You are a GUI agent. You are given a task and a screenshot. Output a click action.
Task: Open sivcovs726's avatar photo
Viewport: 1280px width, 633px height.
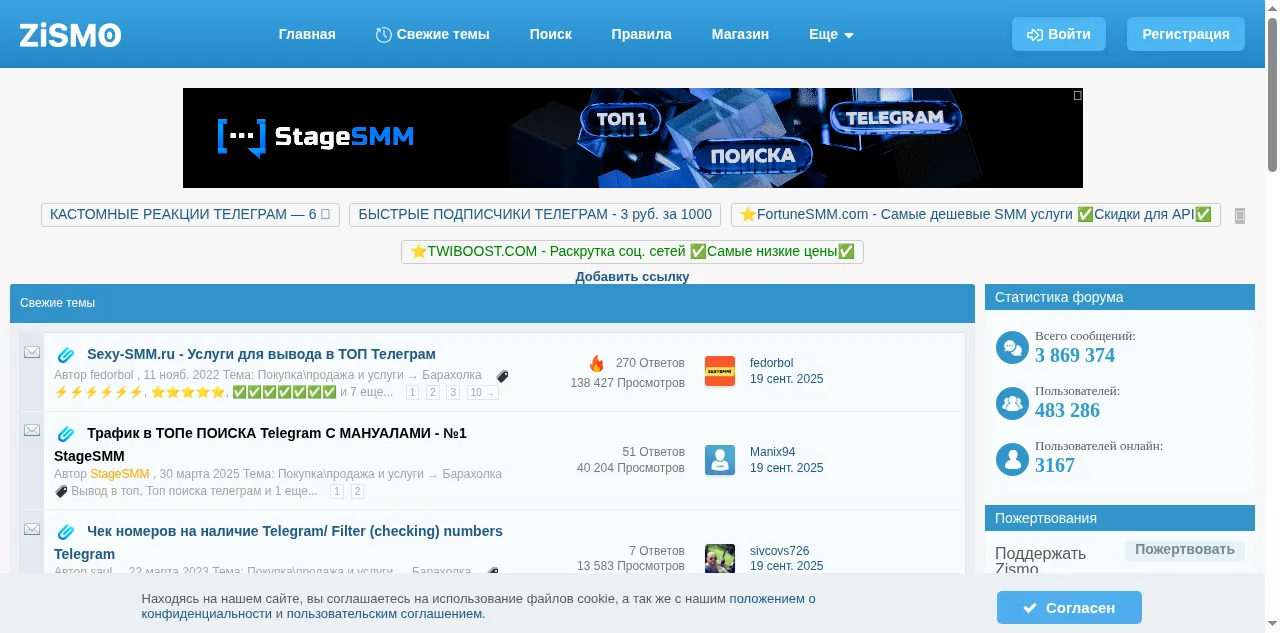[x=720, y=559]
